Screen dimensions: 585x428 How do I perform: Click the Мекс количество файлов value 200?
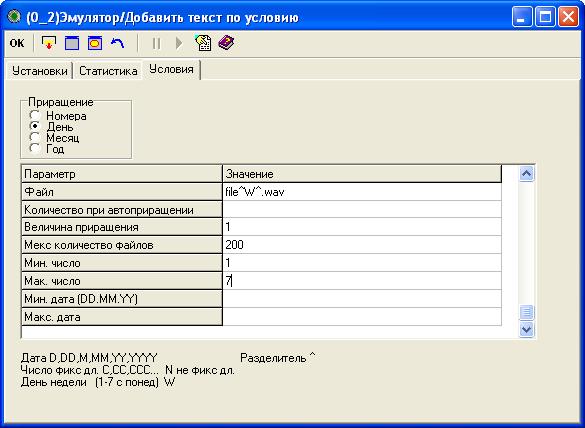[362, 245]
